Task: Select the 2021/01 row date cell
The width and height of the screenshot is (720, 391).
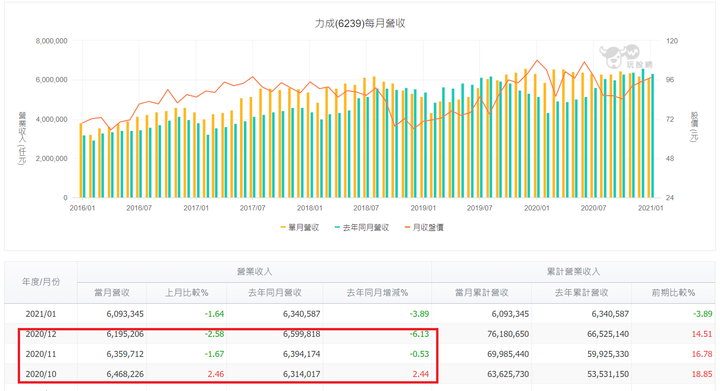Action: point(41,314)
